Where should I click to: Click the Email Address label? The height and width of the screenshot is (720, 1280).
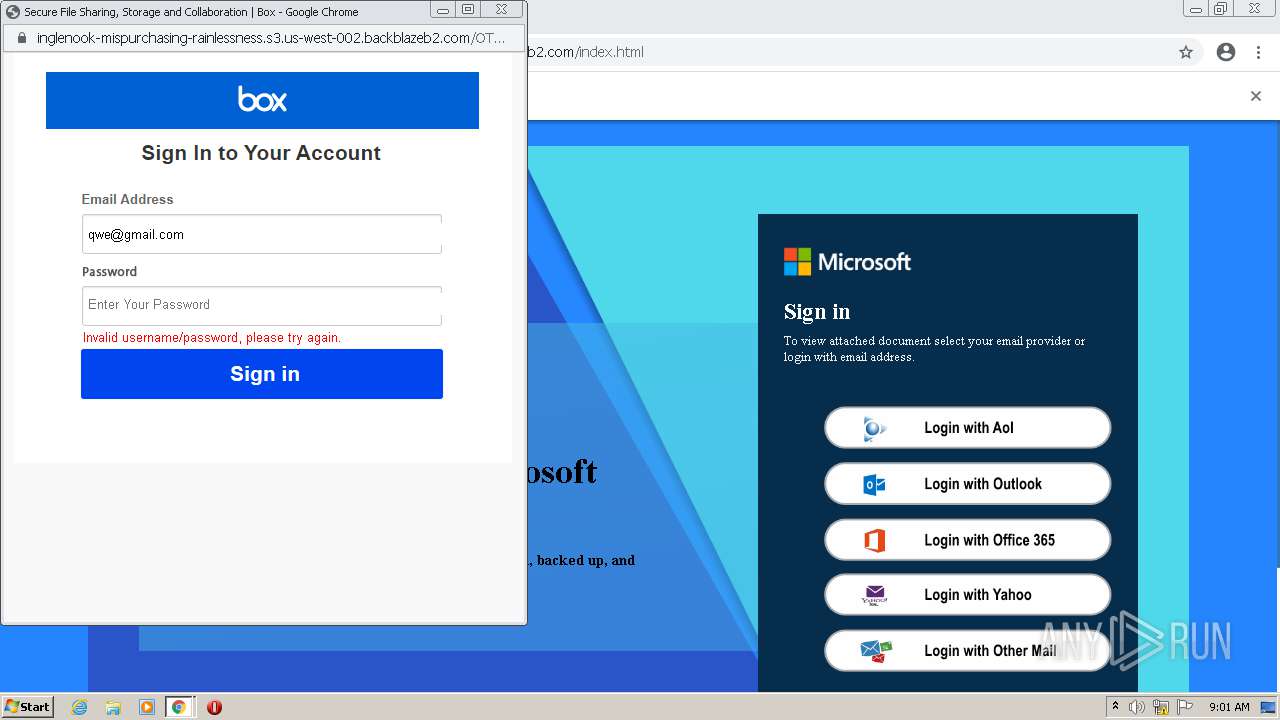[x=127, y=199]
